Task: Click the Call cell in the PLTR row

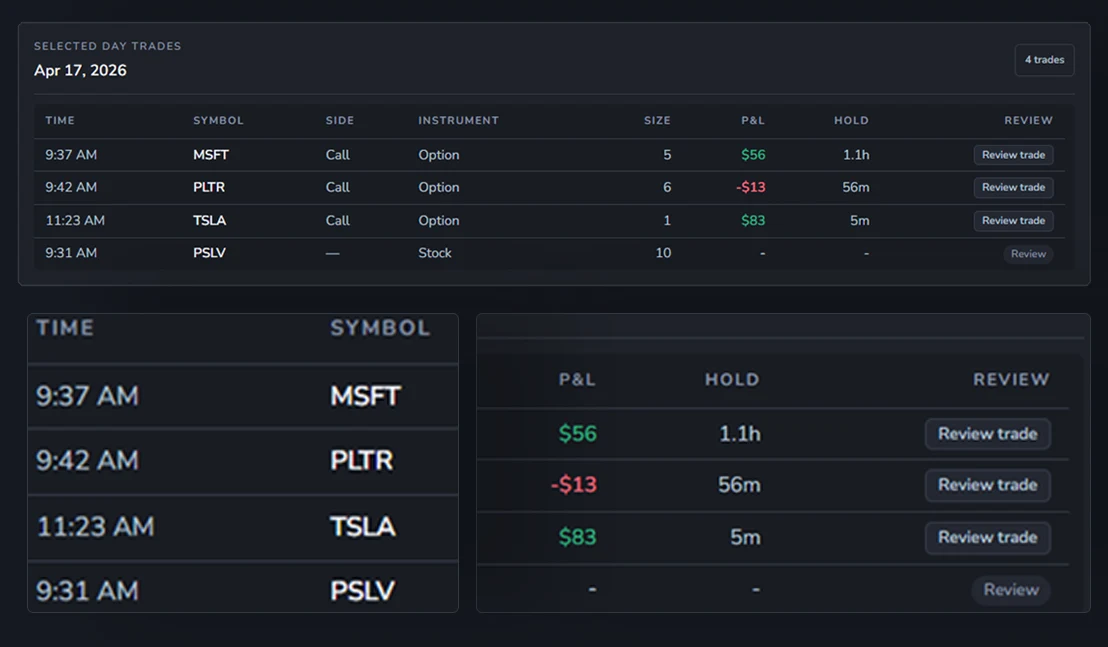Action: click(338, 187)
